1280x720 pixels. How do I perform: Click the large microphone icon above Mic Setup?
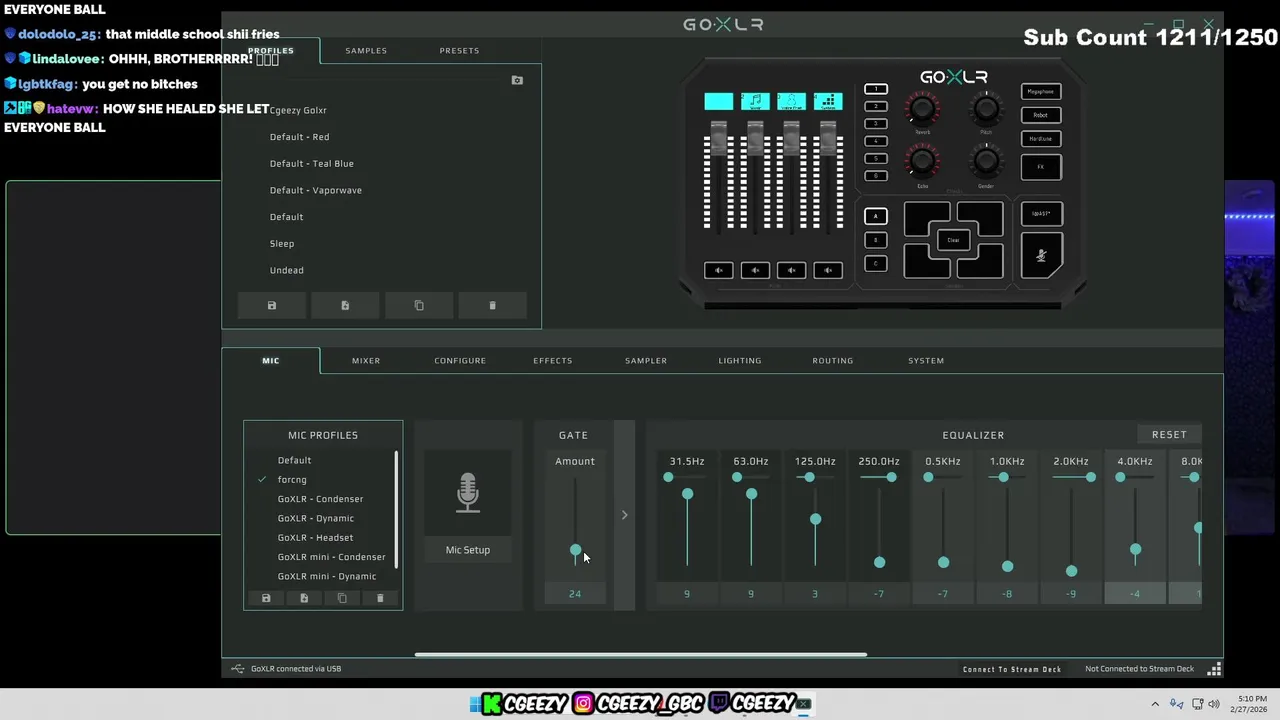tap(467, 494)
